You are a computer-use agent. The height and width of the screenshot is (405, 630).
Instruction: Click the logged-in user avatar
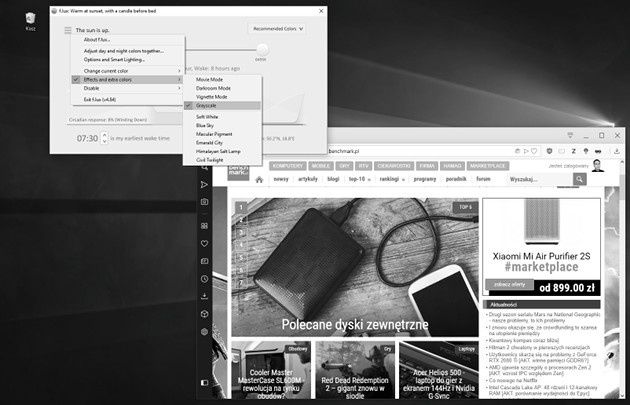pyautogui.click(x=597, y=166)
